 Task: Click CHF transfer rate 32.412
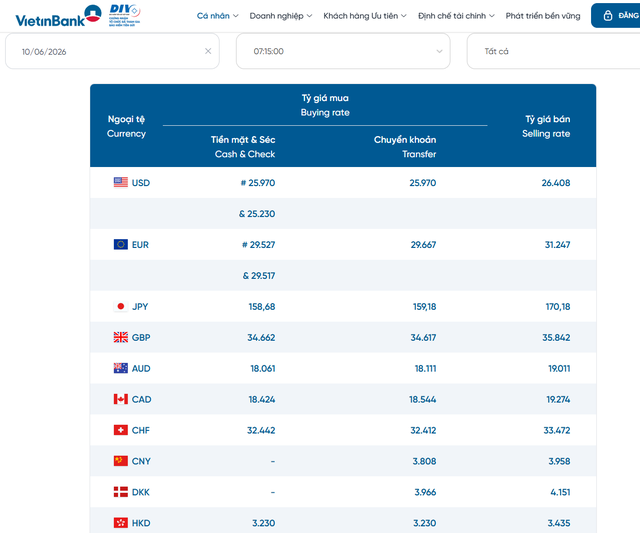click(x=423, y=431)
